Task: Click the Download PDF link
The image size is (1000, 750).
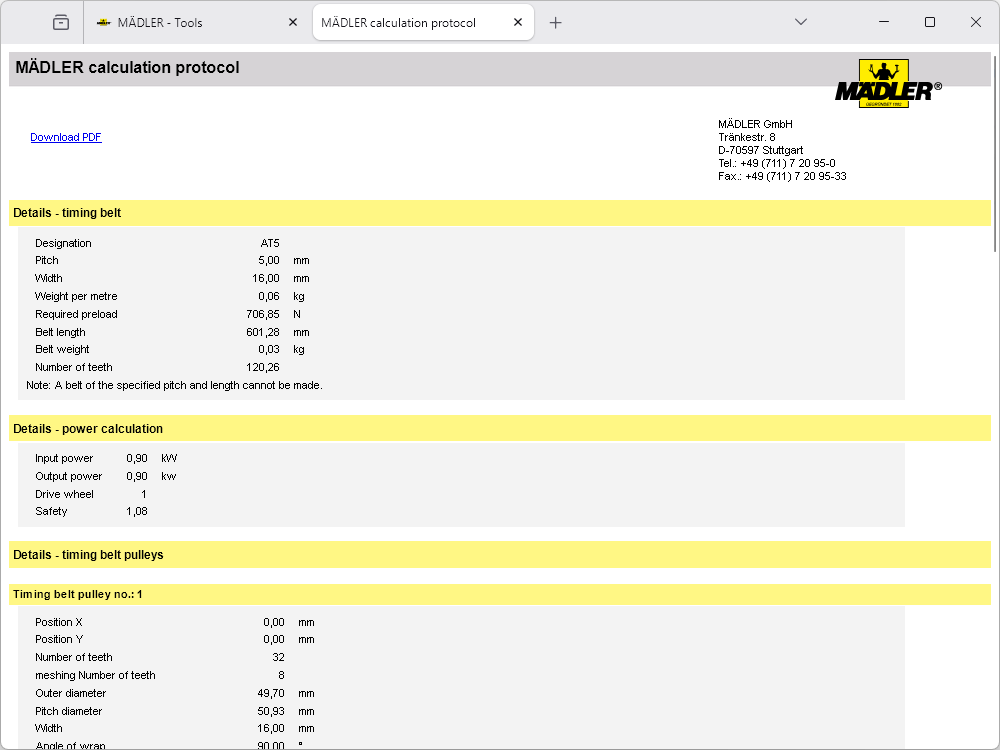Action: (66, 137)
